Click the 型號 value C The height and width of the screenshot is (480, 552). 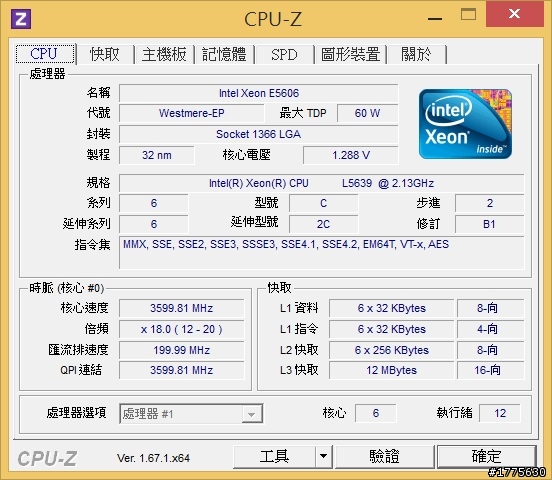point(324,203)
